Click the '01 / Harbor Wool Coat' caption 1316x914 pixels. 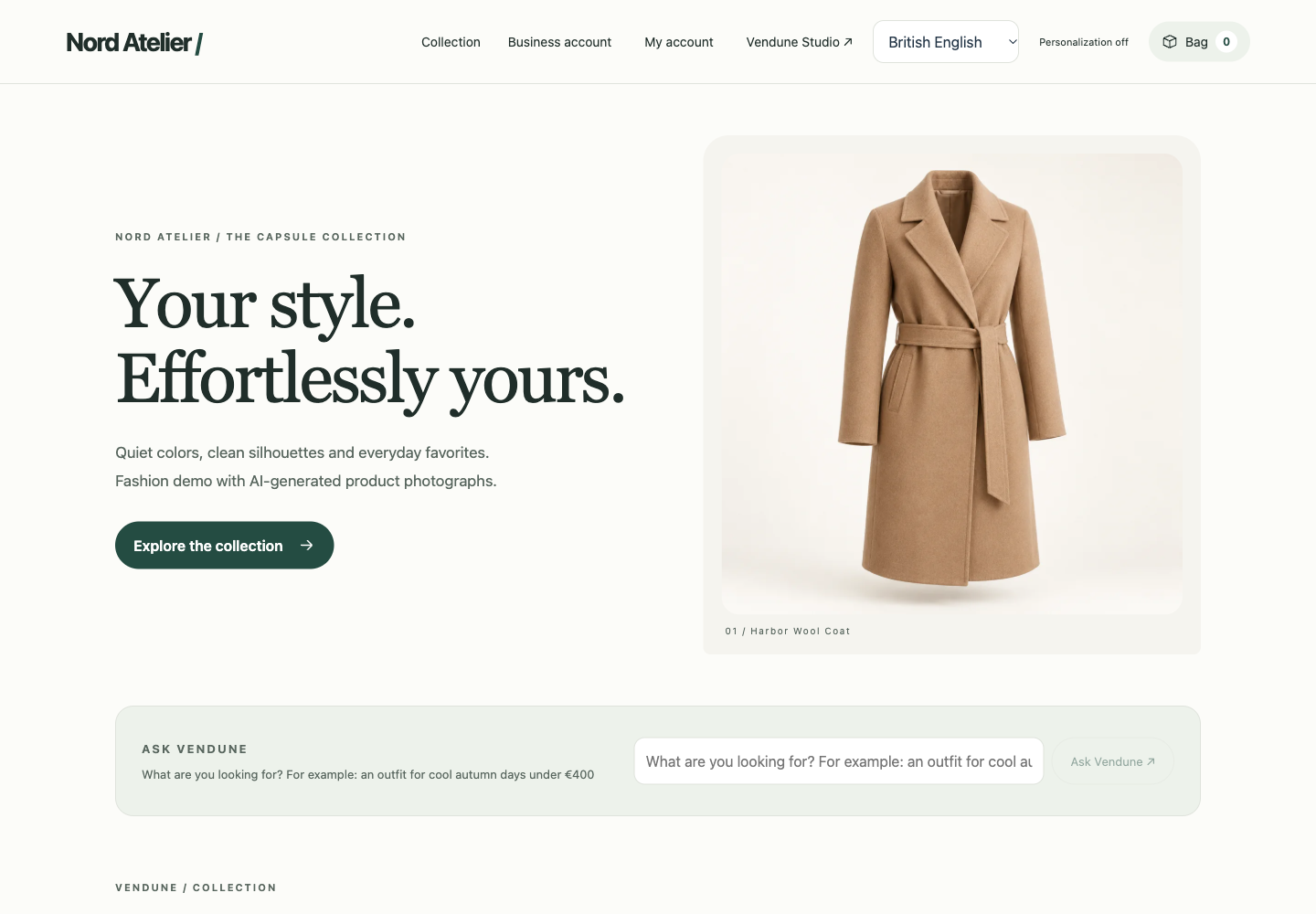(x=788, y=631)
